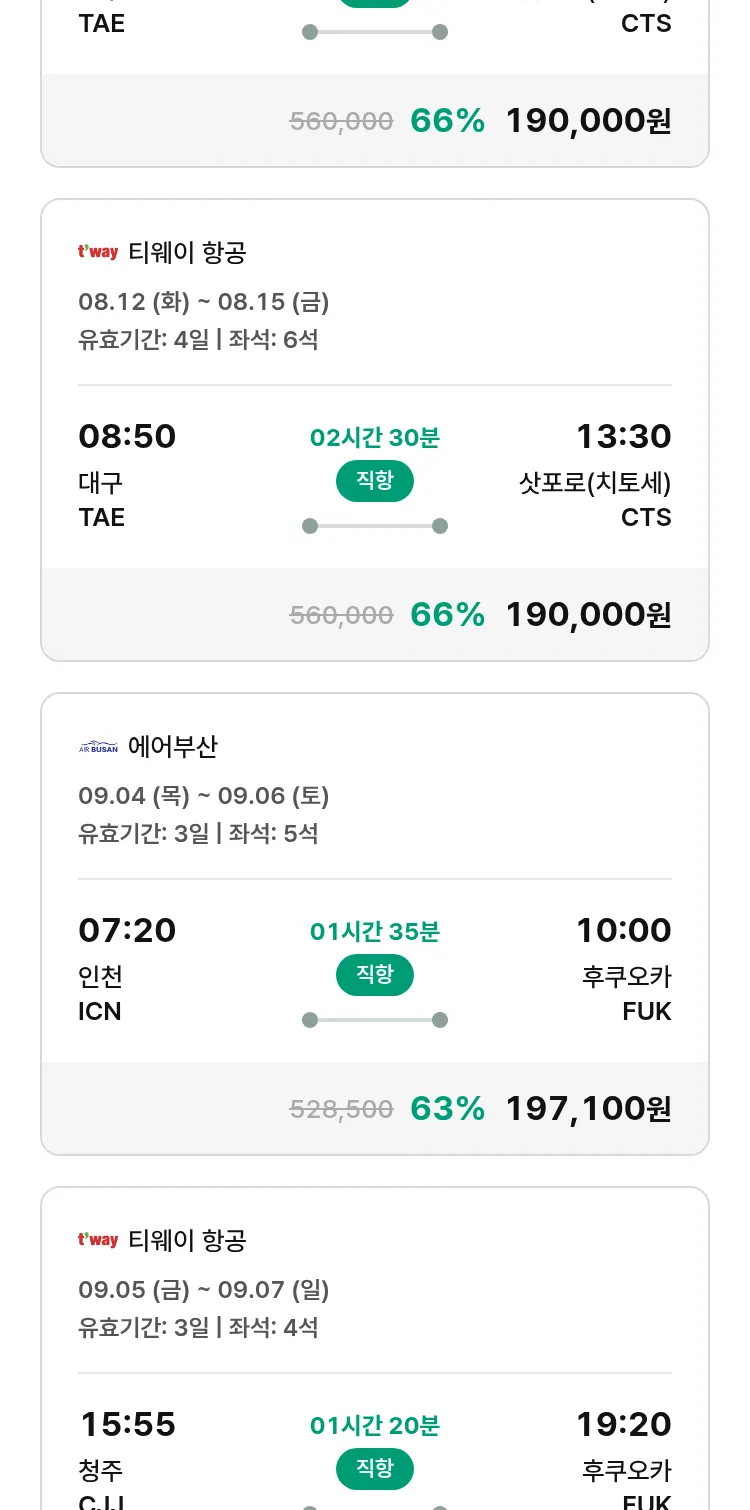
Task: Click the T'way logo on Sapporo card
Action: pos(98,252)
